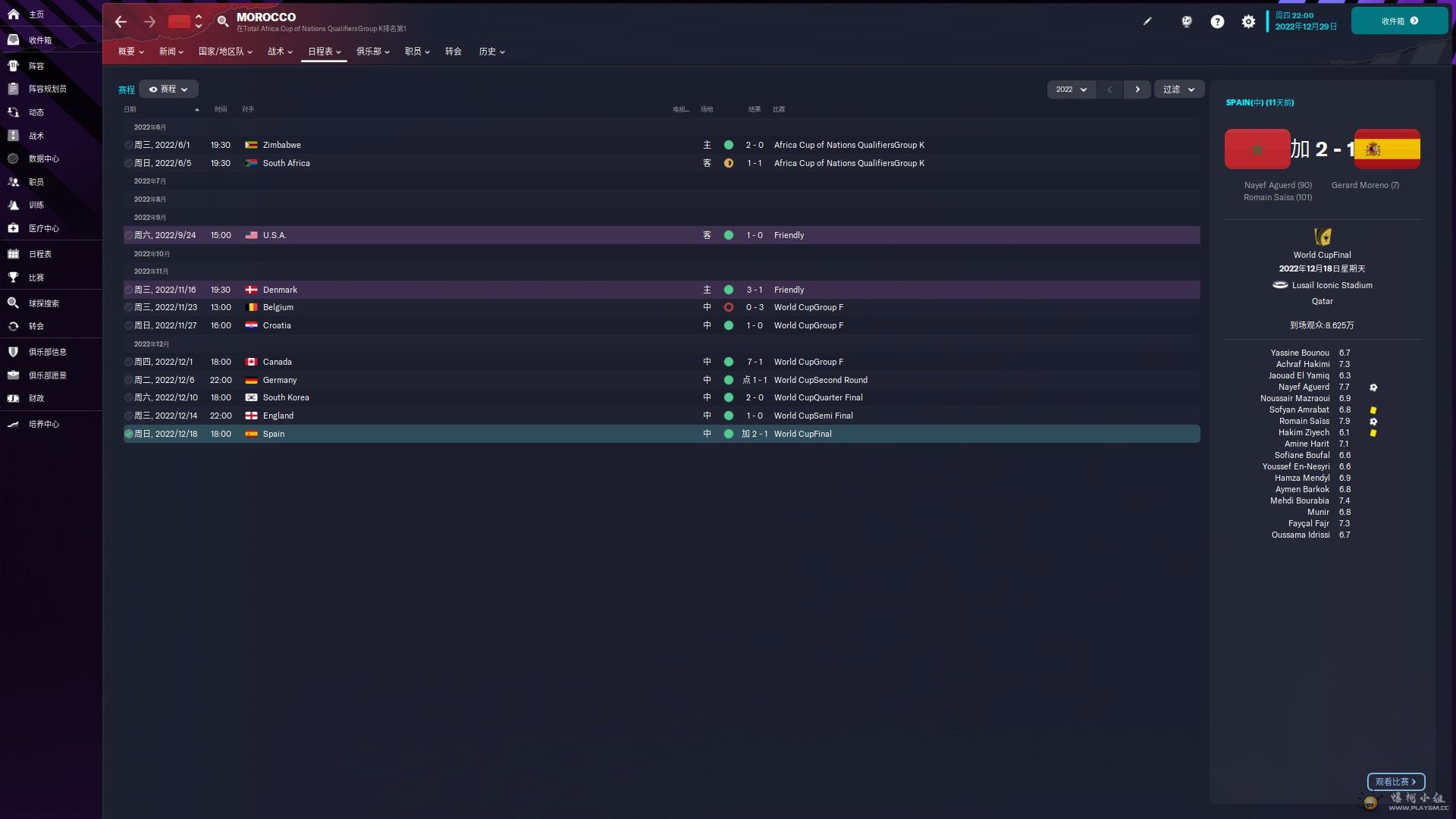Image resolution: width=1456 pixels, height=819 pixels.
Task: Expand the 2022 year dropdown
Action: [x=1071, y=89]
